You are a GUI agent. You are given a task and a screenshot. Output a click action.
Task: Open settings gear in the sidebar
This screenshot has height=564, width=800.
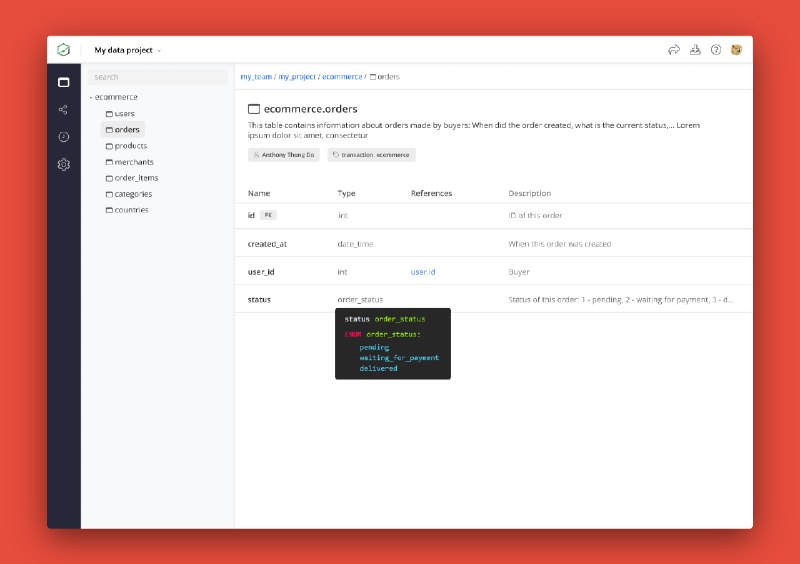pos(64,164)
